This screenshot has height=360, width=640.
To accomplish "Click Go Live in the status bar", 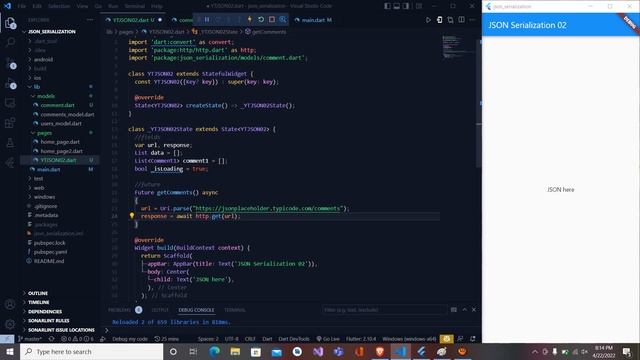I will coord(328,339).
